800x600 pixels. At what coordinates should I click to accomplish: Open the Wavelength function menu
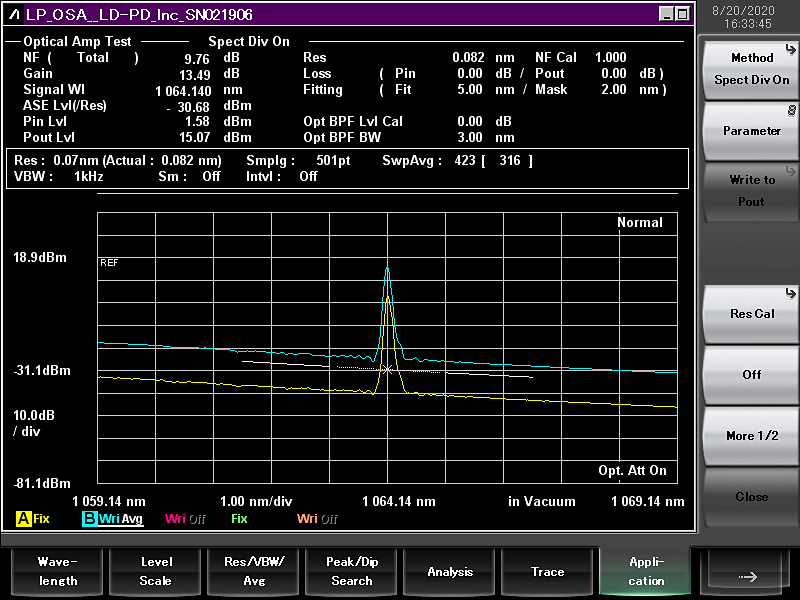point(57,571)
